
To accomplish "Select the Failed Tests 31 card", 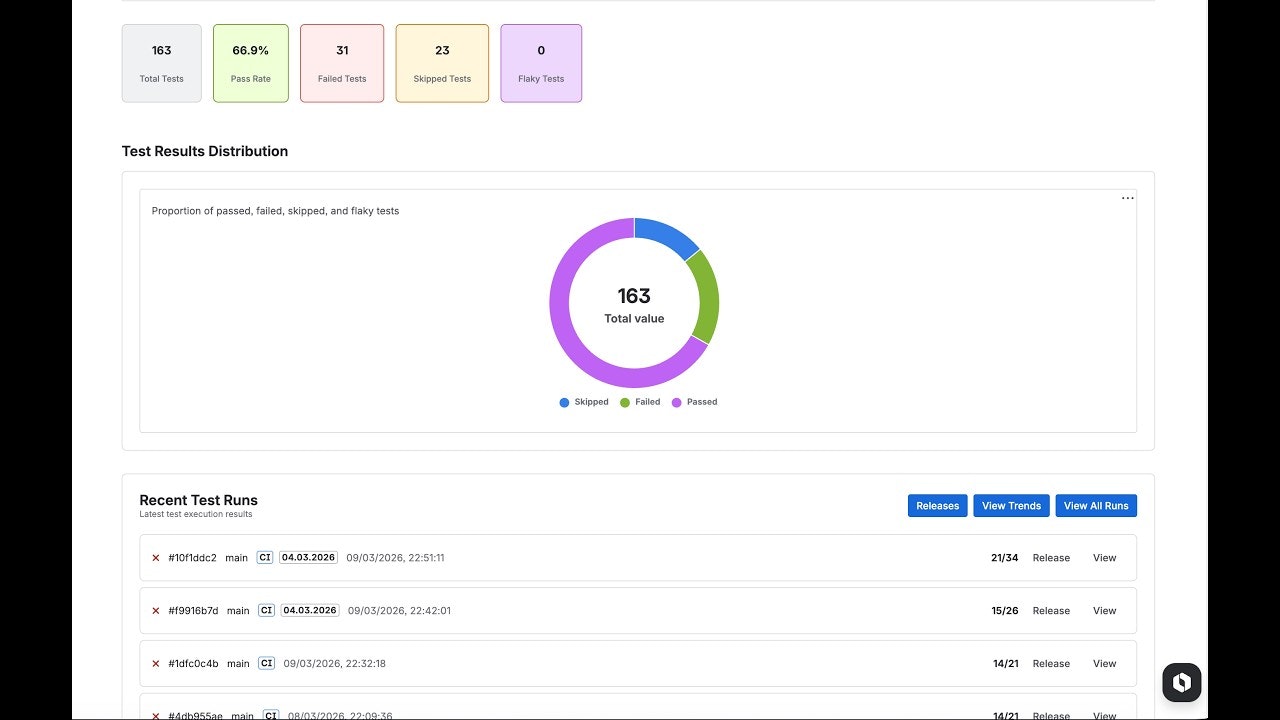I will 342,63.
